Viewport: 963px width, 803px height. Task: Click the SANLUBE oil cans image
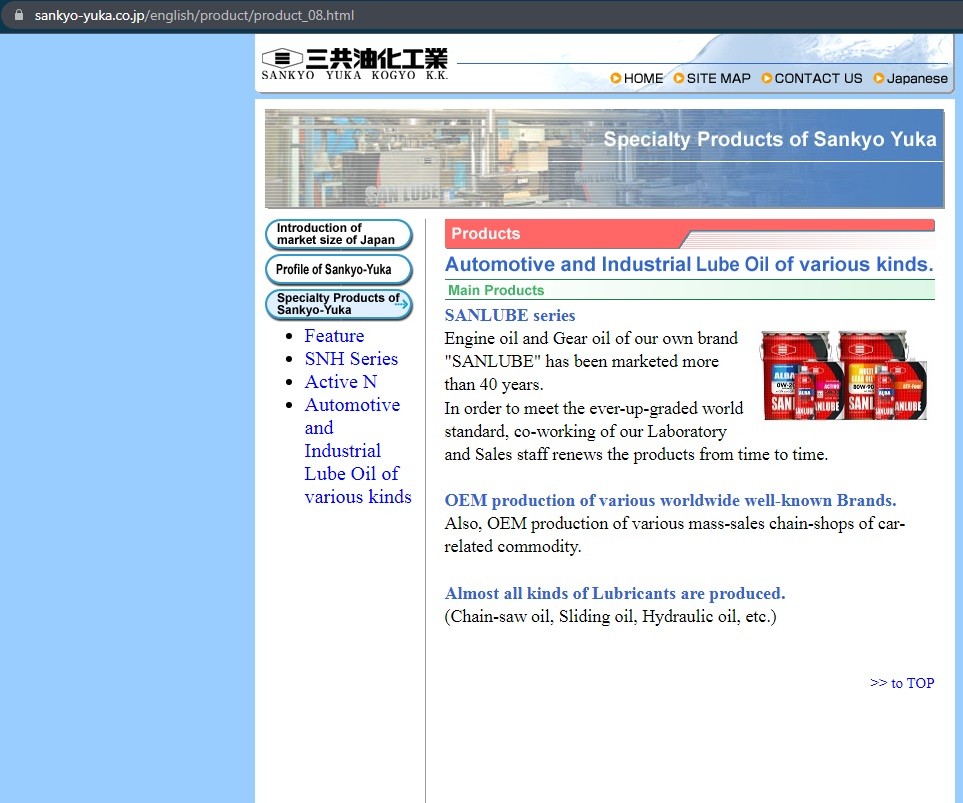tap(844, 375)
